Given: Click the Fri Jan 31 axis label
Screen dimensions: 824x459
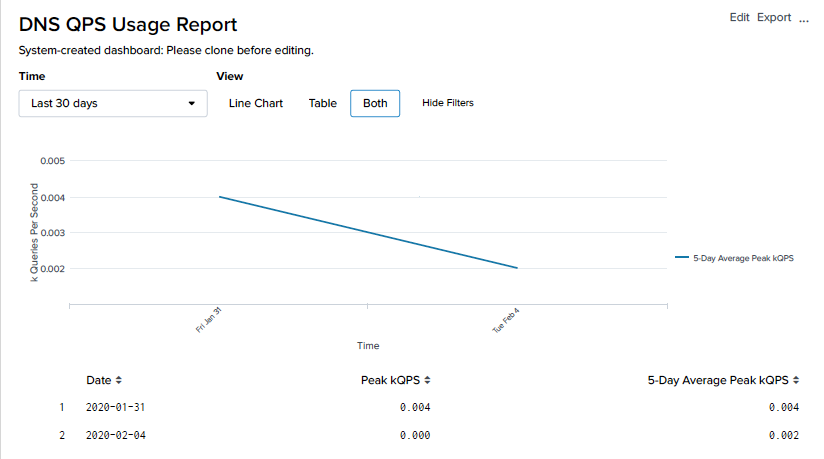Looking at the screenshot, I should click(x=208, y=320).
